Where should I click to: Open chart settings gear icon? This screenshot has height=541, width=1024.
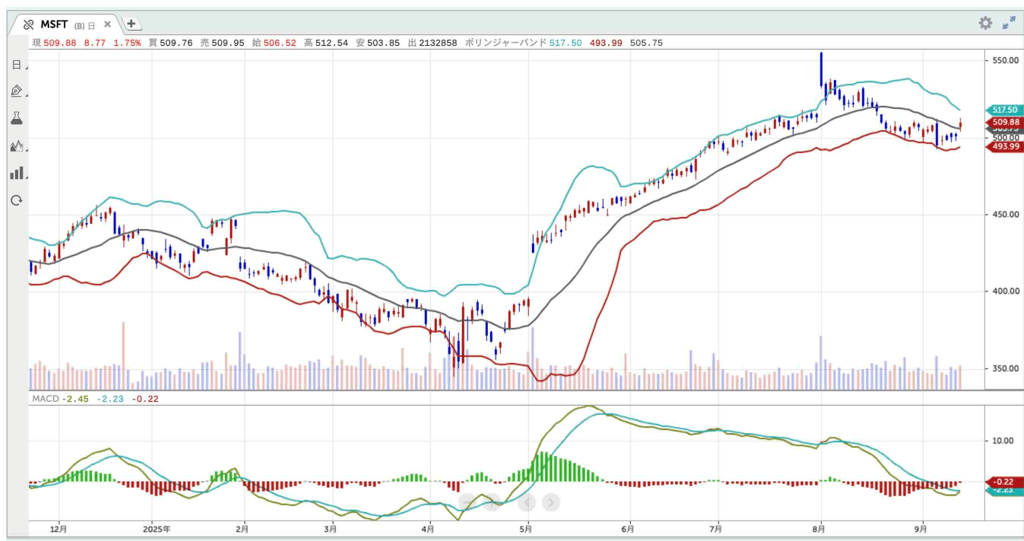click(x=985, y=23)
